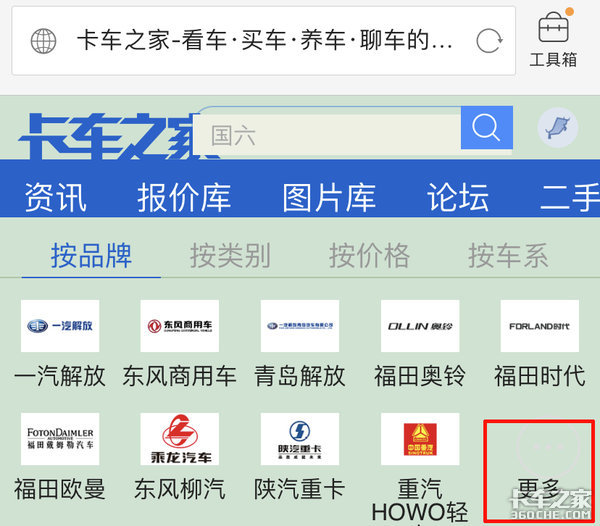
Task: Choose the 东风商用车 brand logo
Action: pos(180,326)
